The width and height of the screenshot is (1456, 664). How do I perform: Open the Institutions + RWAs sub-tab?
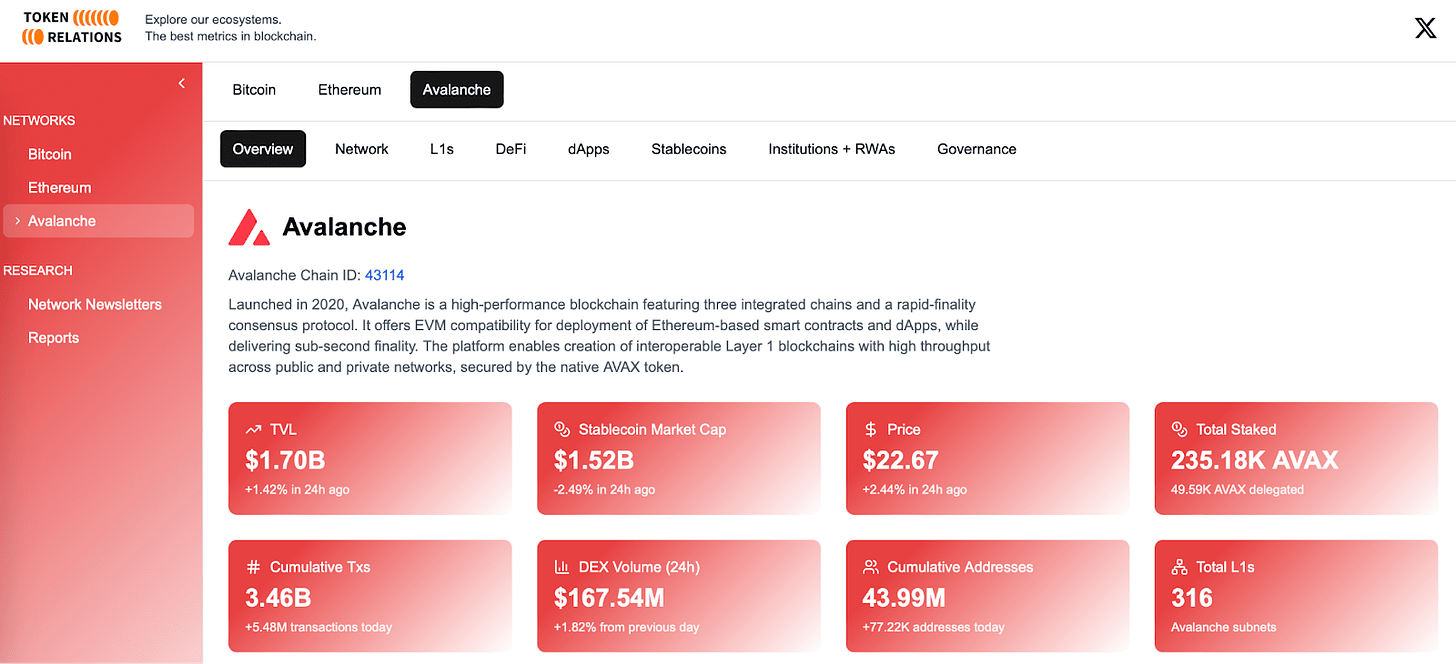pos(832,149)
